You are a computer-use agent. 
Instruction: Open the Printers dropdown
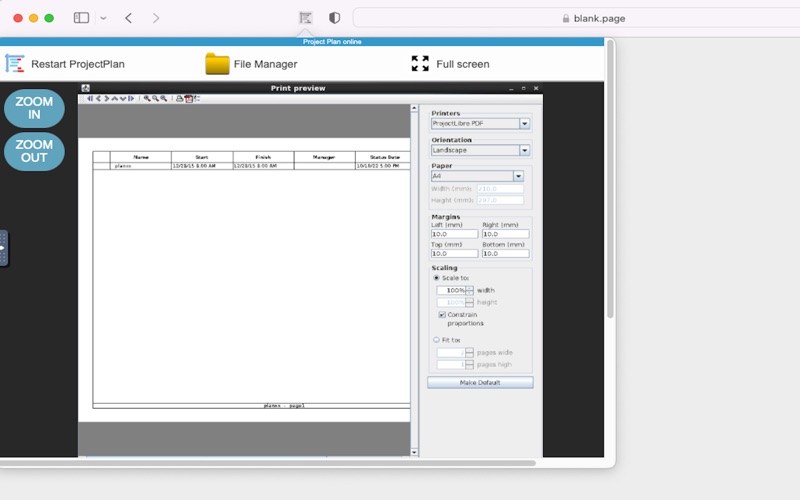pos(524,124)
